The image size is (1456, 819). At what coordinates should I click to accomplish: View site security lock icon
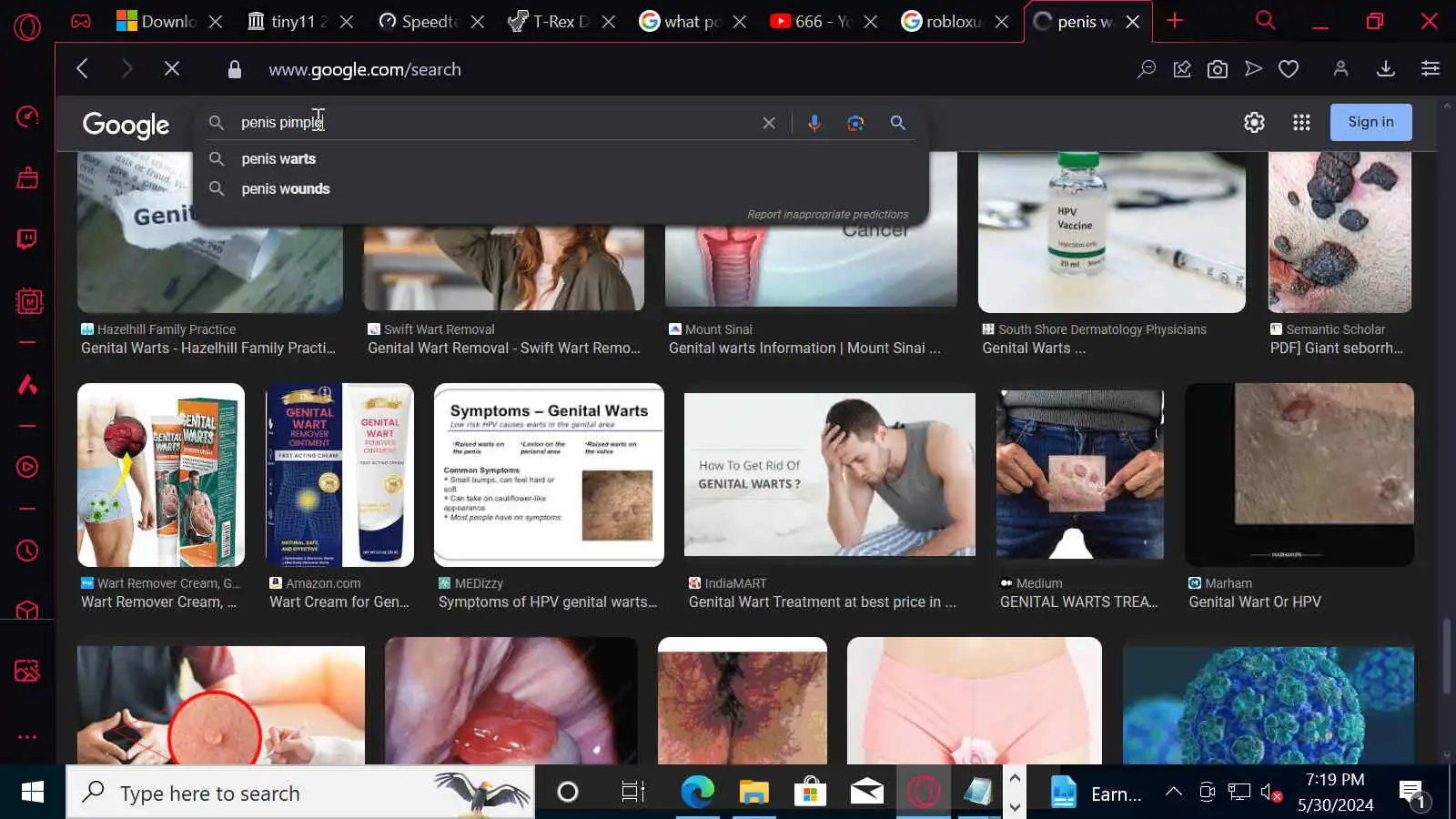click(235, 69)
